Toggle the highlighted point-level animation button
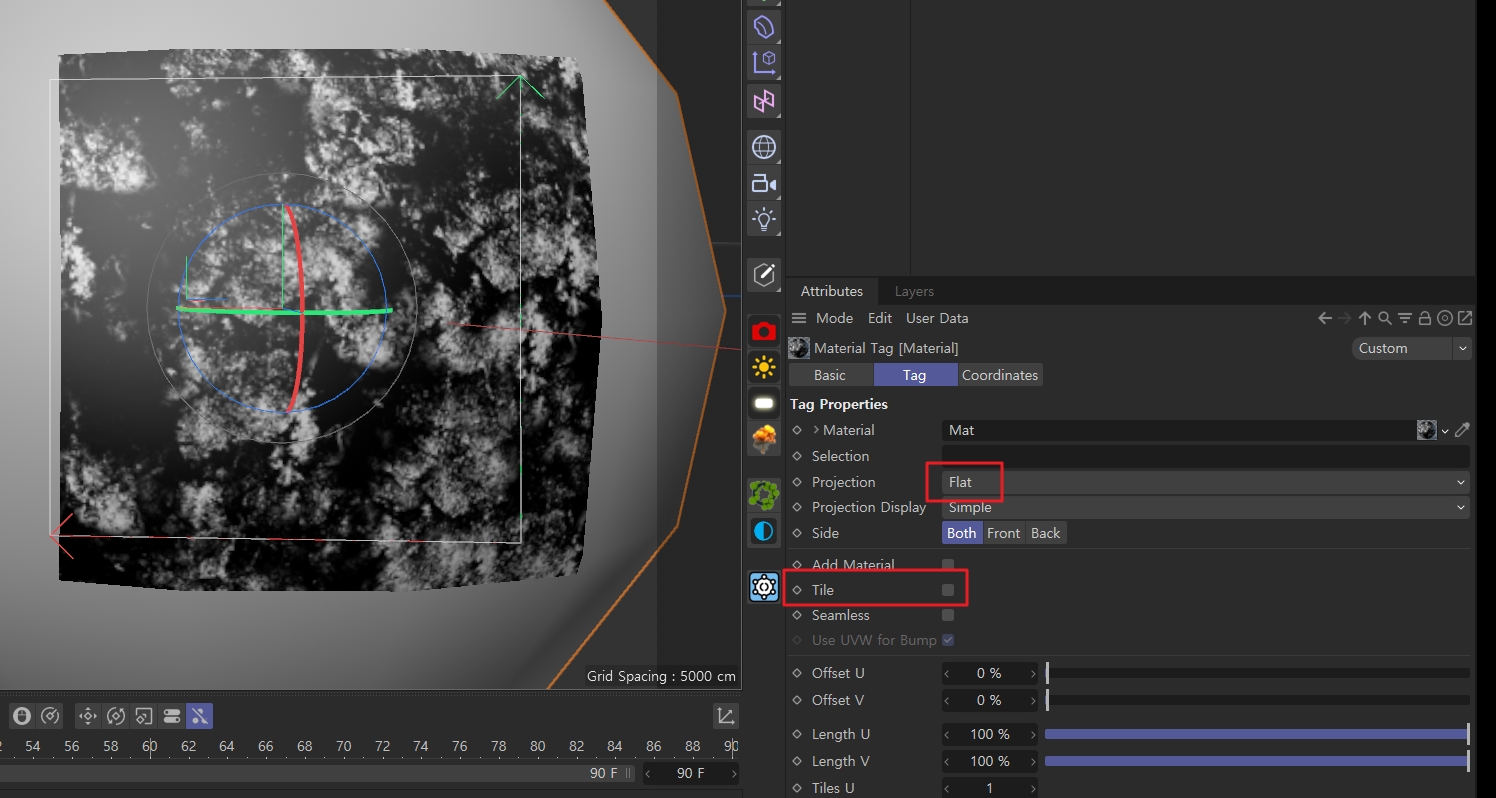Viewport: 1496px width, 798px height. coord(199,716)
